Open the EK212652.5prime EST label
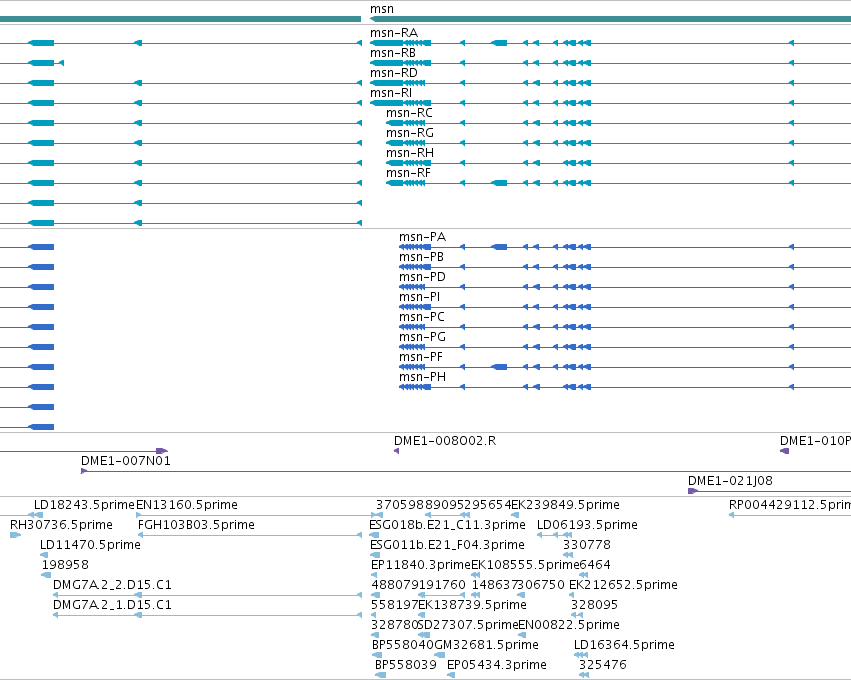 pyautogui.click(x=623, y=585)
